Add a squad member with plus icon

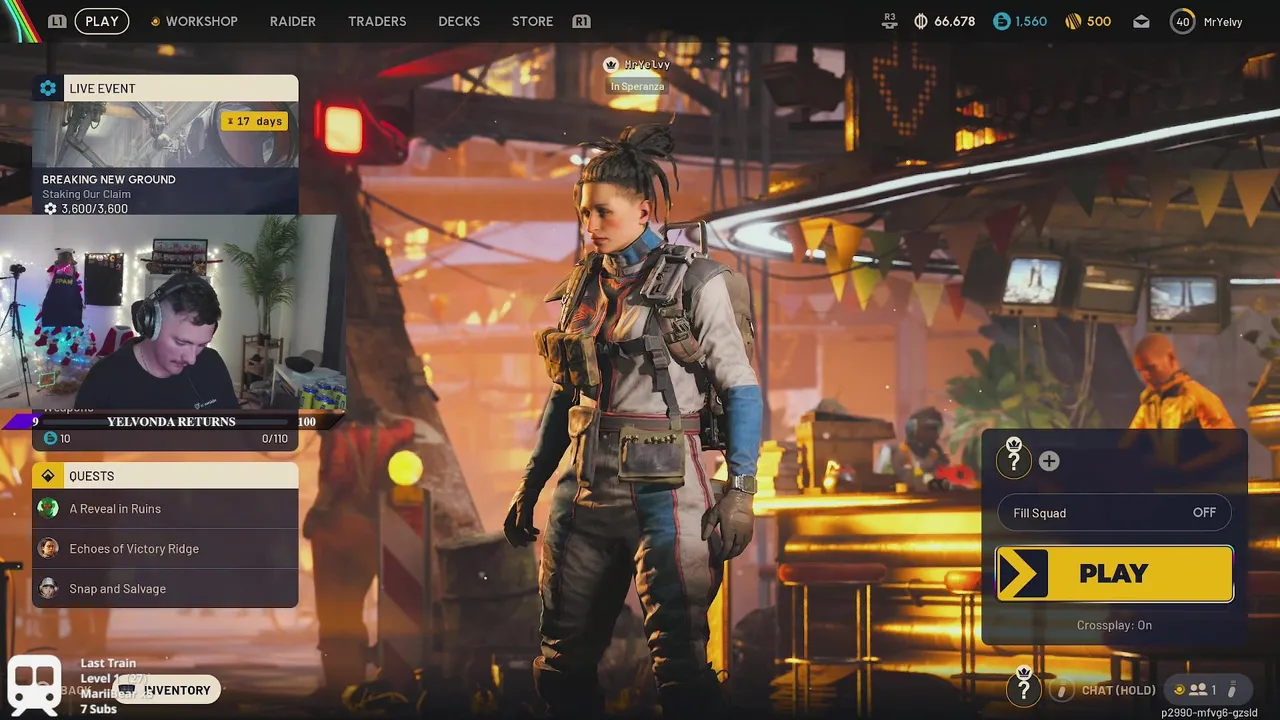click(x=1049, y=461)
